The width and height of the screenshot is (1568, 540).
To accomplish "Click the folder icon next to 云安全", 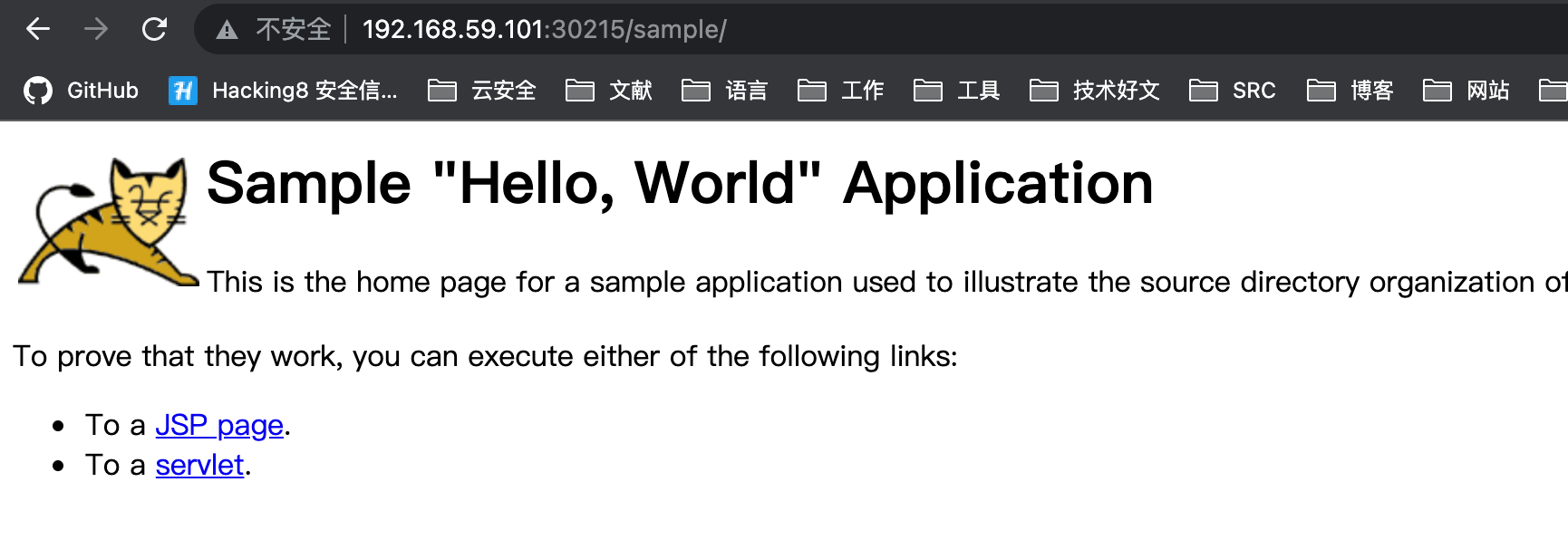I will (442, 91).
